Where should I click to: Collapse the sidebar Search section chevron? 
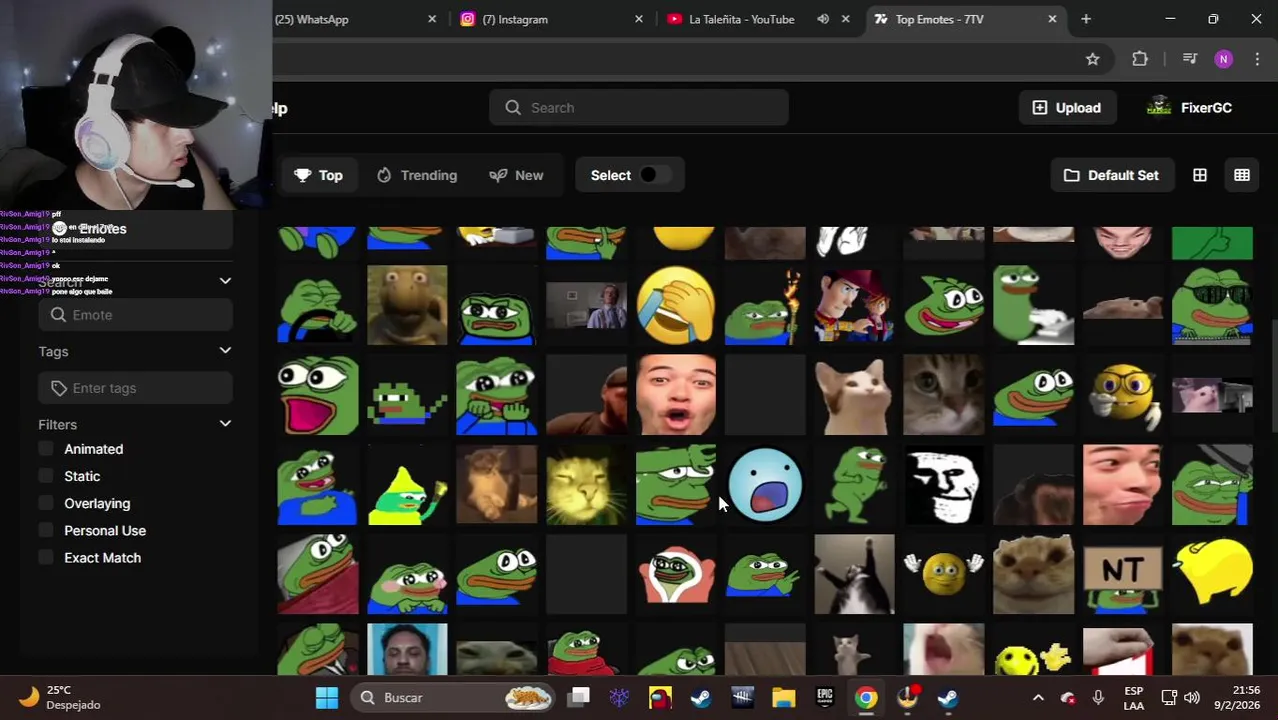[225, 281]
